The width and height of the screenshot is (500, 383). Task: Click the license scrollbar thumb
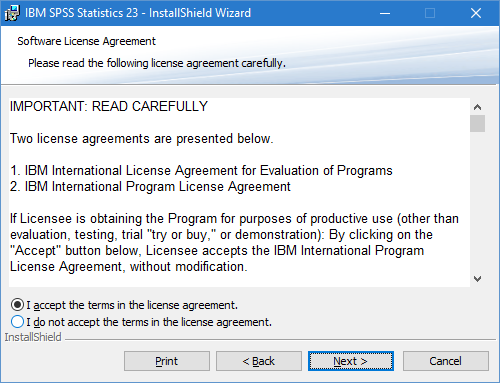pyautogui.click(x=477, y=123)
